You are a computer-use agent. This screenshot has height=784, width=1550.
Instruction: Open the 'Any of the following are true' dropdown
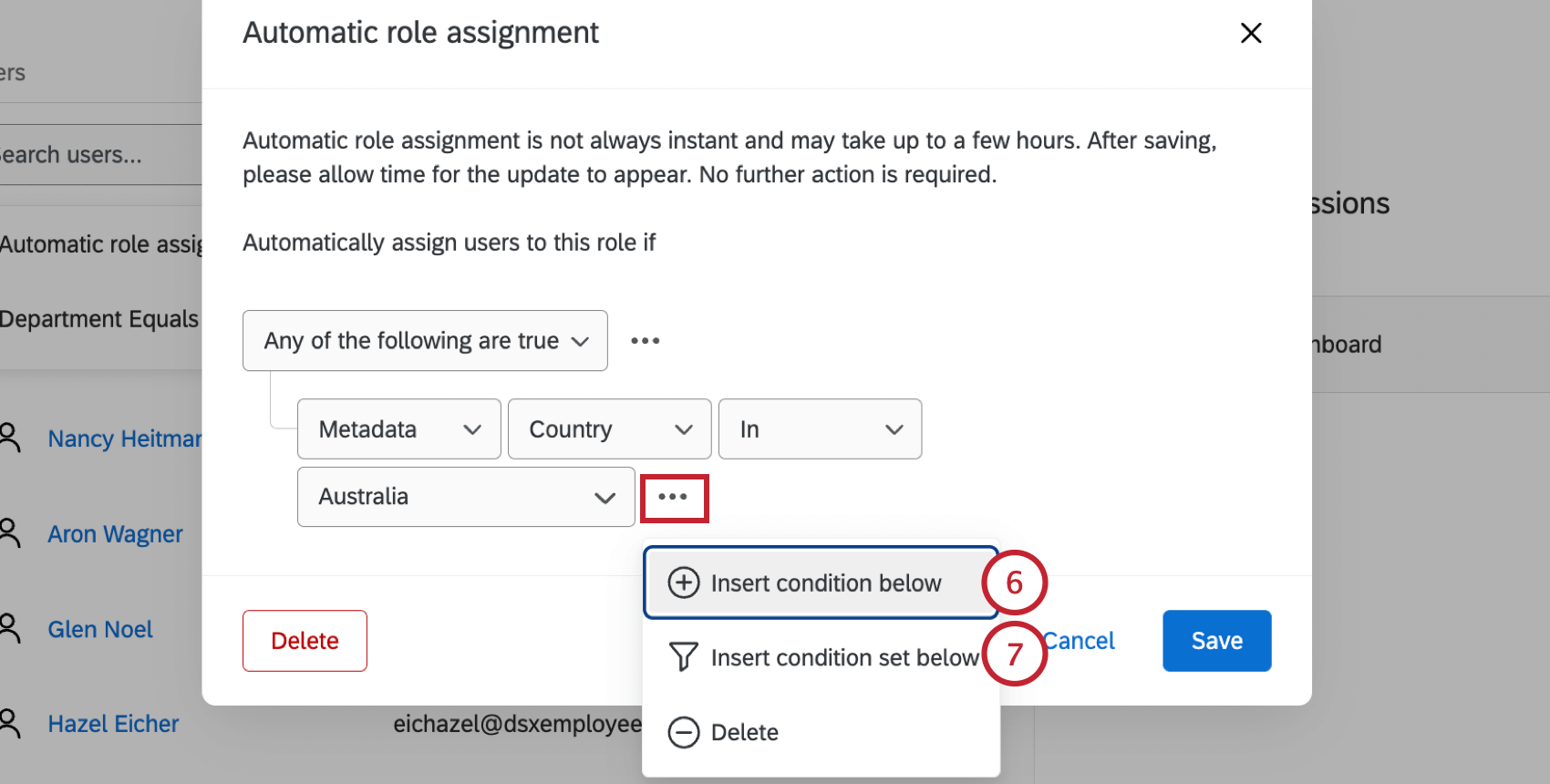424,340
